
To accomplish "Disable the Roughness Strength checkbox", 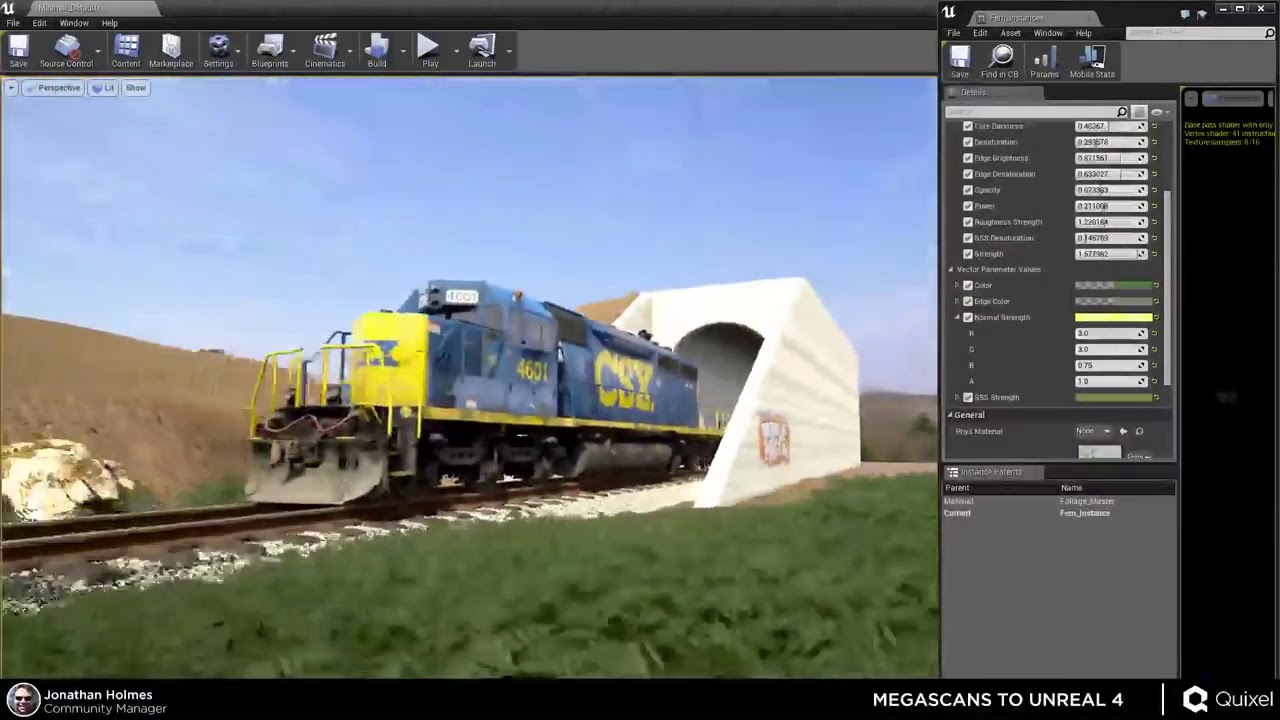I will (x=967, y=222).
